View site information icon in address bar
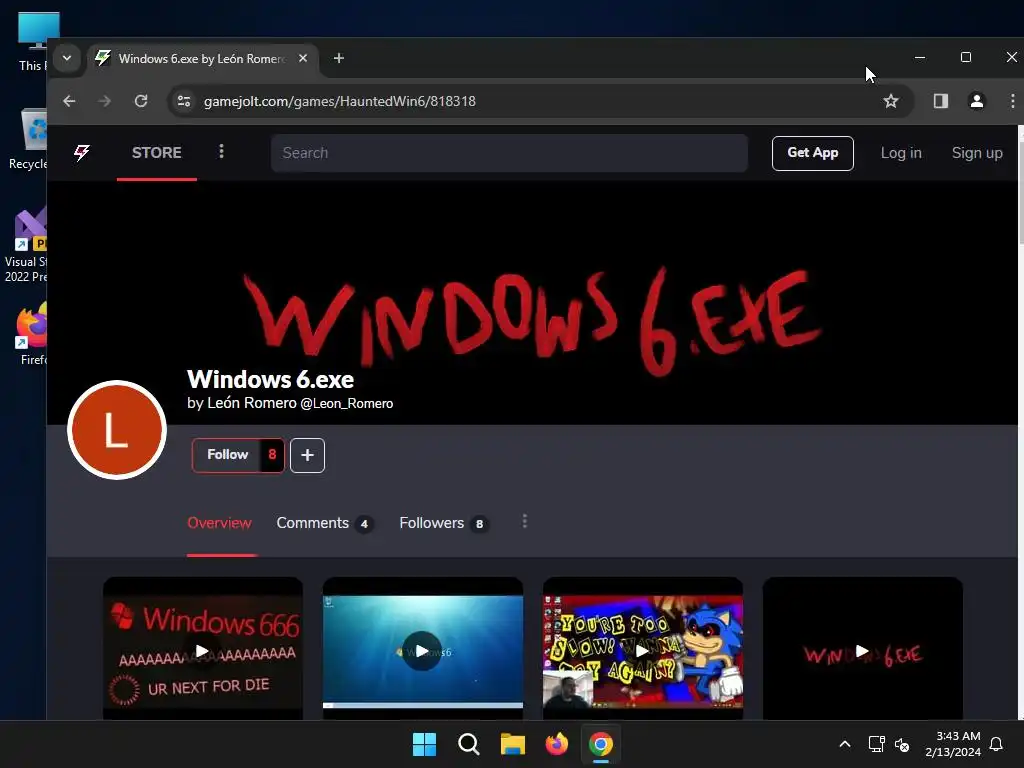This screenshot has height=768, width=1024. tap(184, 101)
